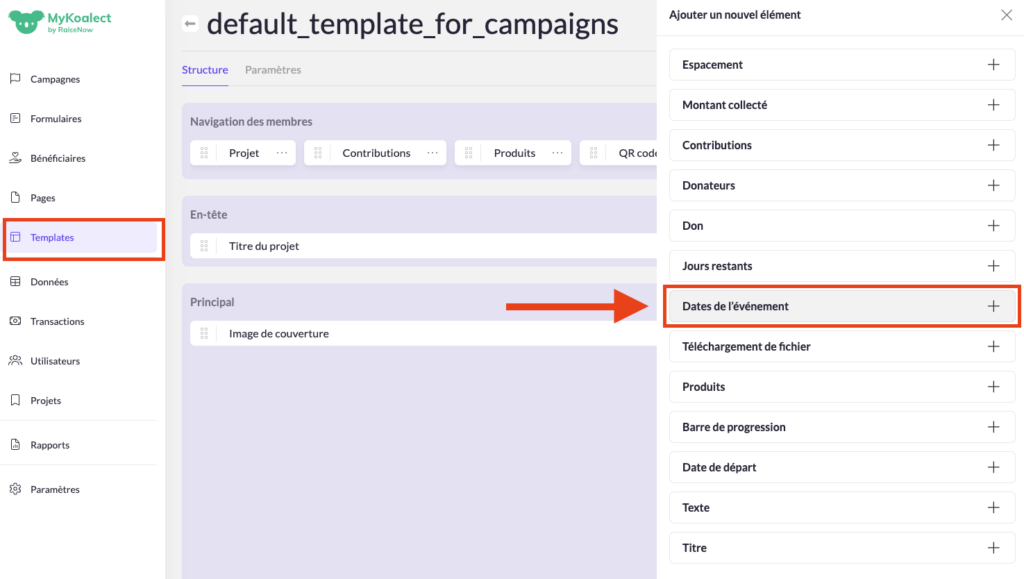Click the back arrow beside template title
The image size is (1024, 579).
click(x=190, y=24)
